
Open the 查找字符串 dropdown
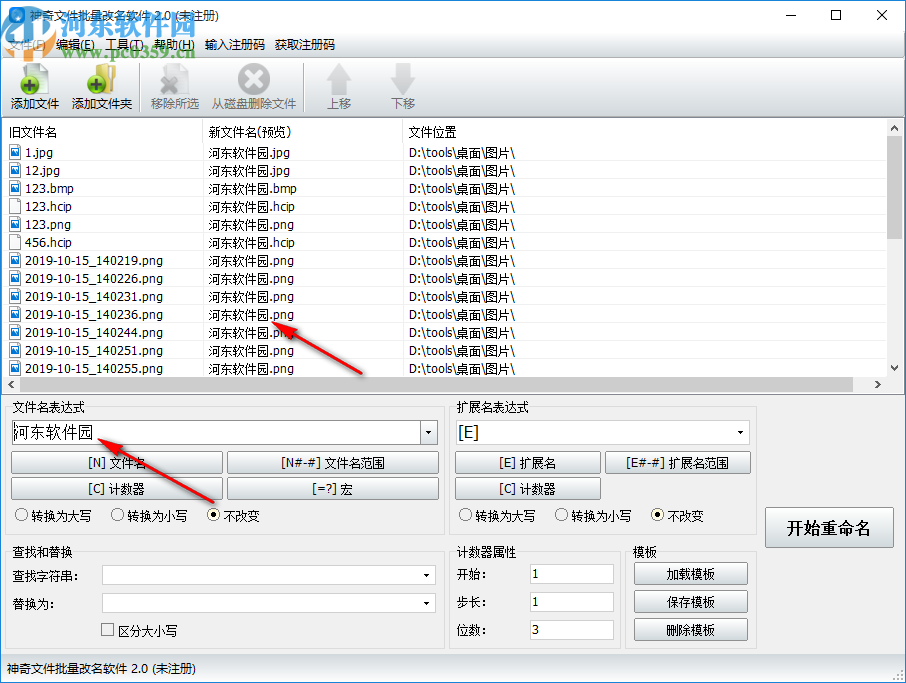tap(426, 576)
